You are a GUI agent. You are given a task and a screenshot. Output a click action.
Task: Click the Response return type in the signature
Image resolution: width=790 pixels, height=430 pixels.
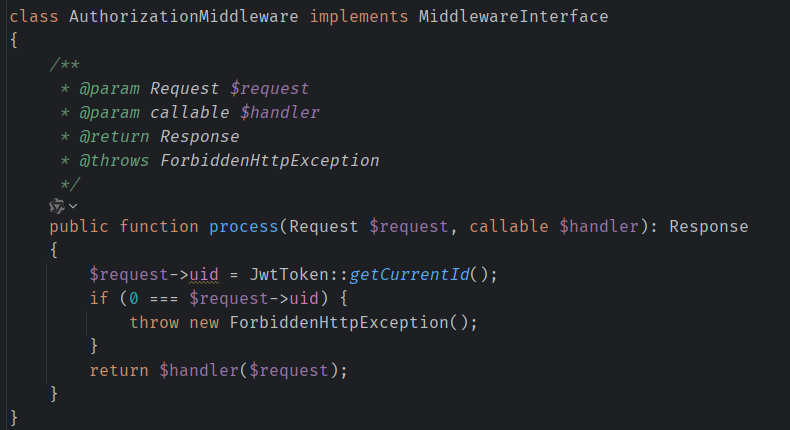click(x=708, y=227)
